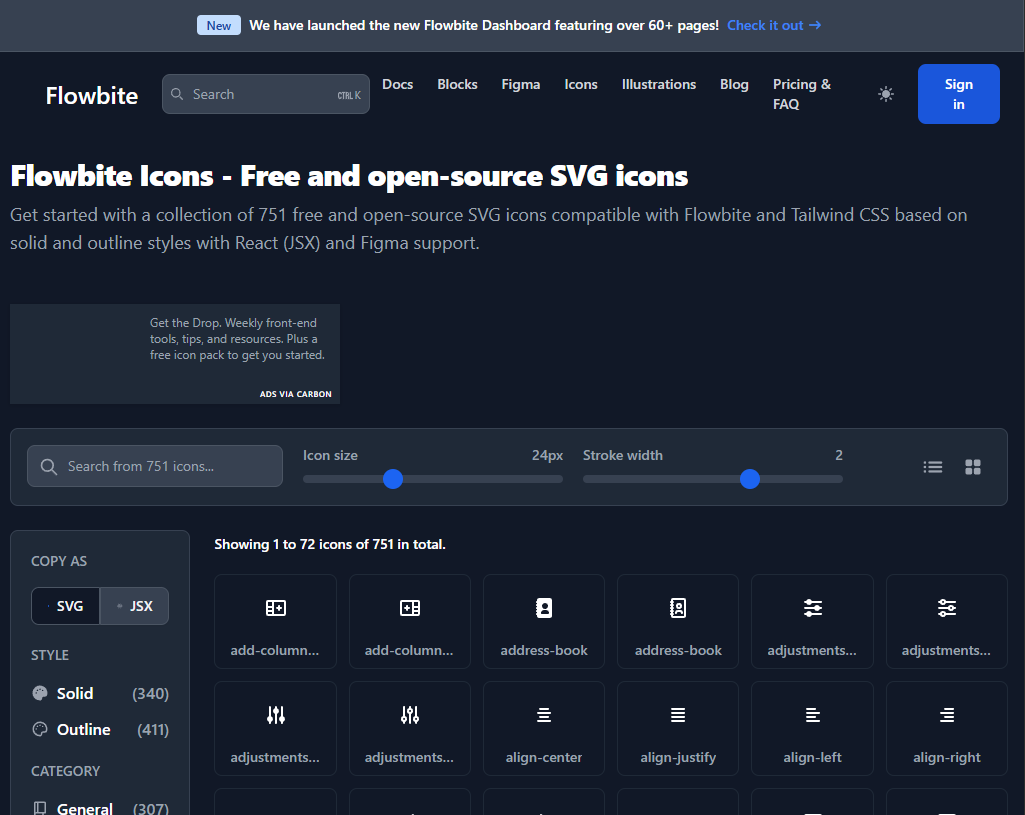Copy the align-justify icon

coord(678,728)
